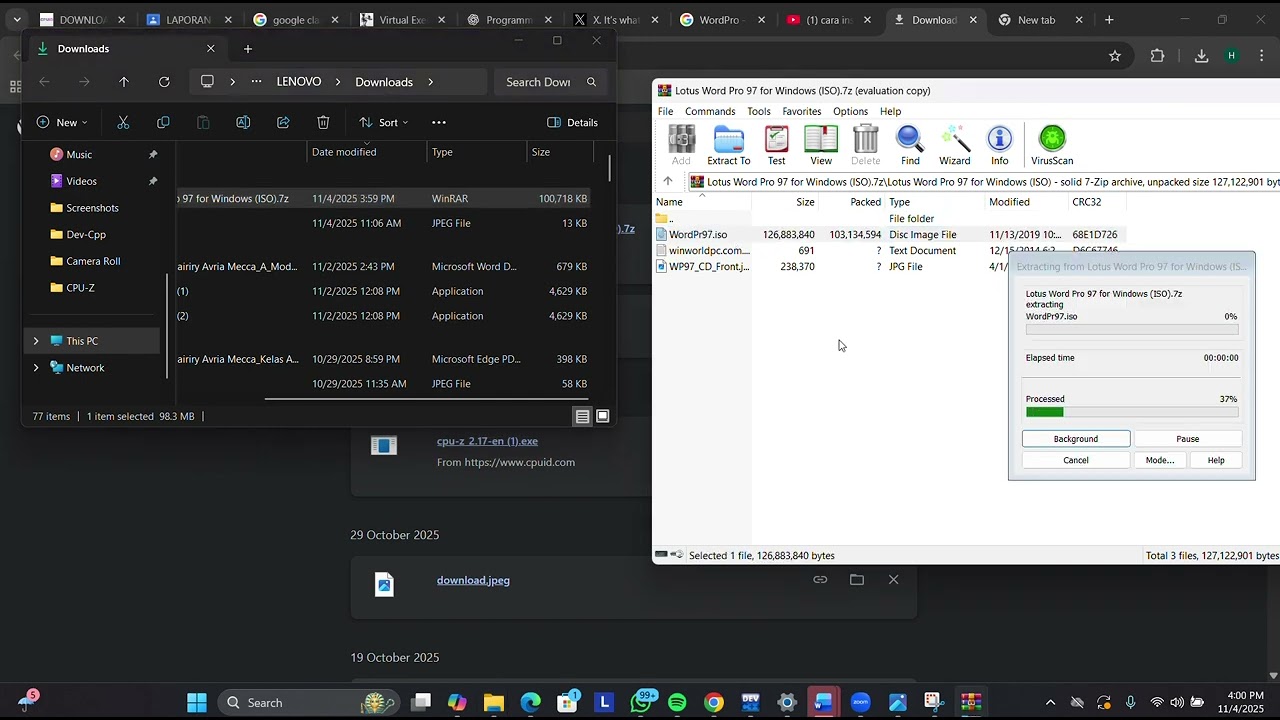Open the Options menu in WinRAR
The height and width of the screenshot is (720, 1280).
coord(850,111)
